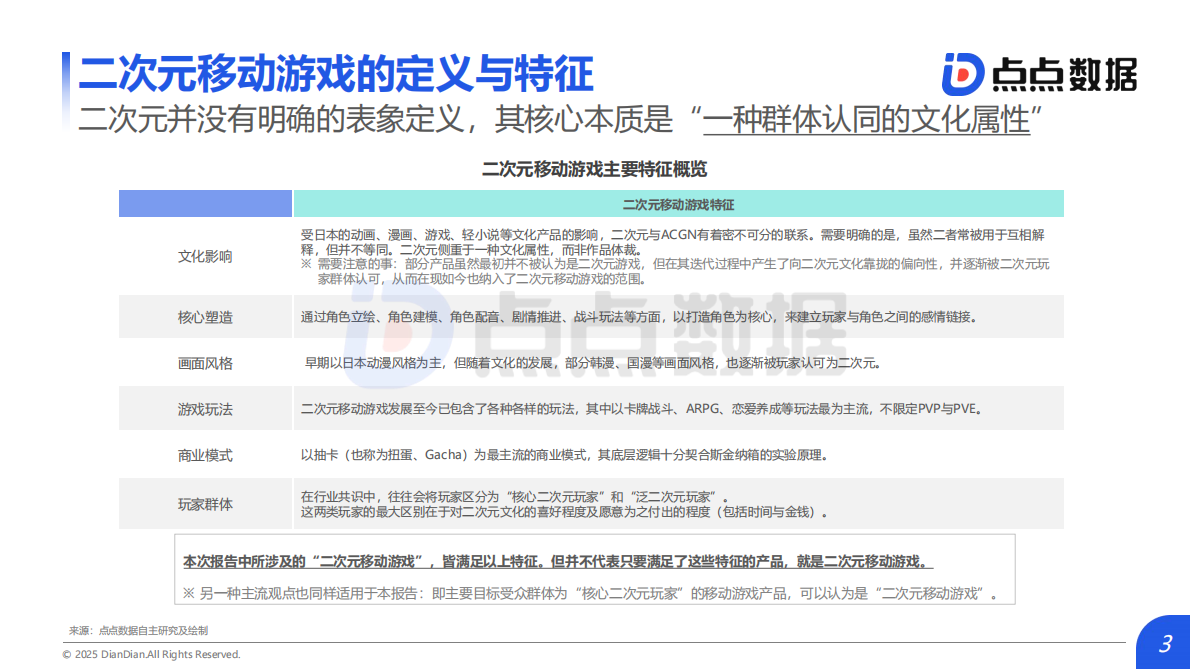
Task: Select the 玩家群体 row label cell
Action: point(204,502)
